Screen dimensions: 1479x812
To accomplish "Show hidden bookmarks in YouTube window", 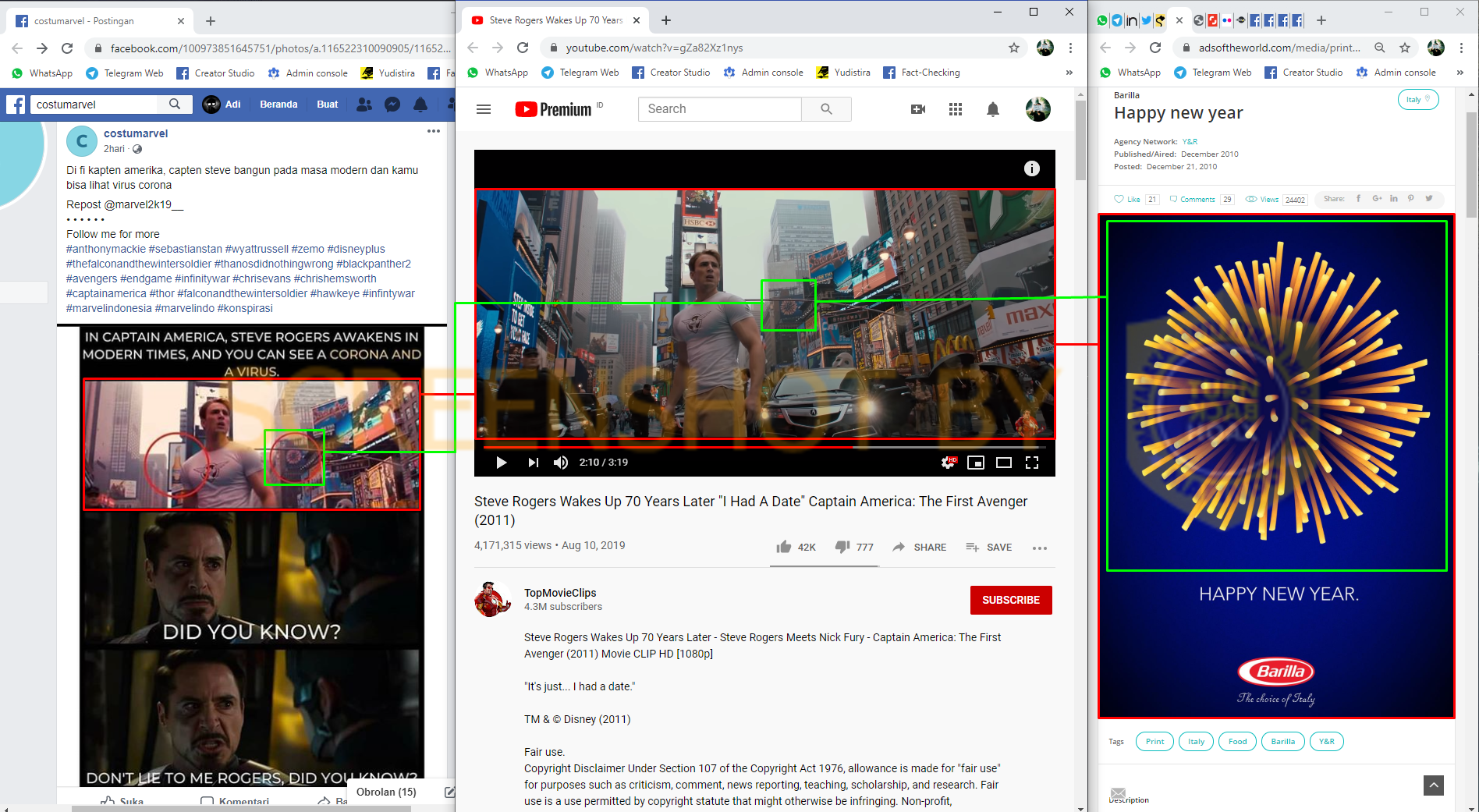I will [1069, 73].
